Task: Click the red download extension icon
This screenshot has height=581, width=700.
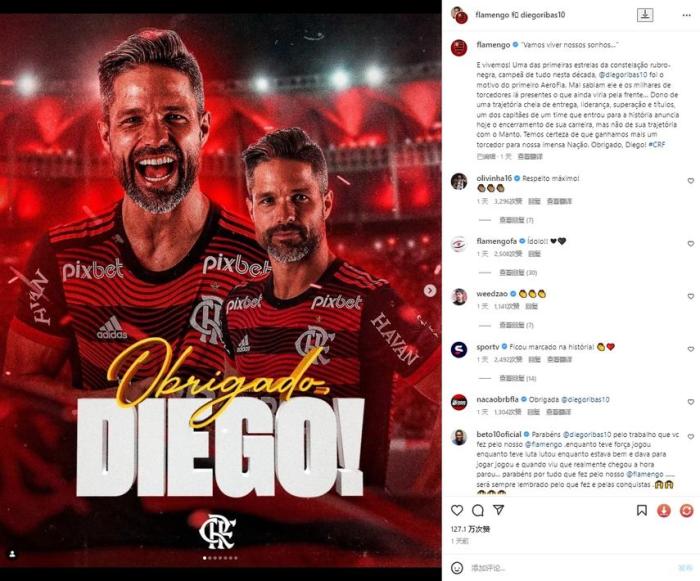Action: 664,510
